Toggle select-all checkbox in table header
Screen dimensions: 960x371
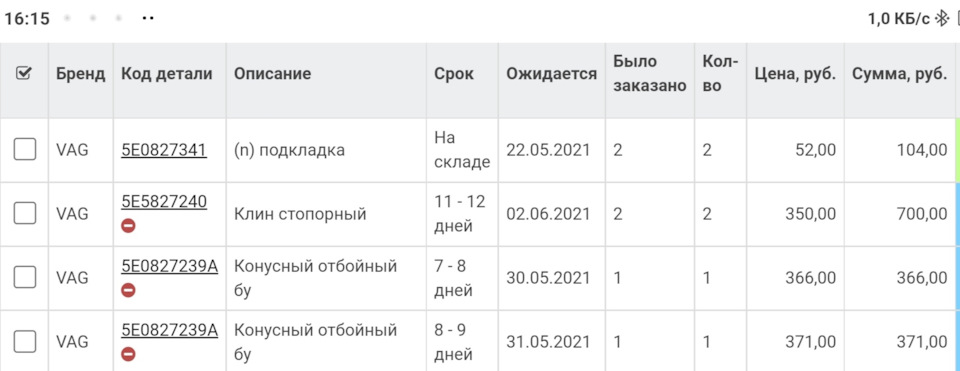(x=23, y=73)
